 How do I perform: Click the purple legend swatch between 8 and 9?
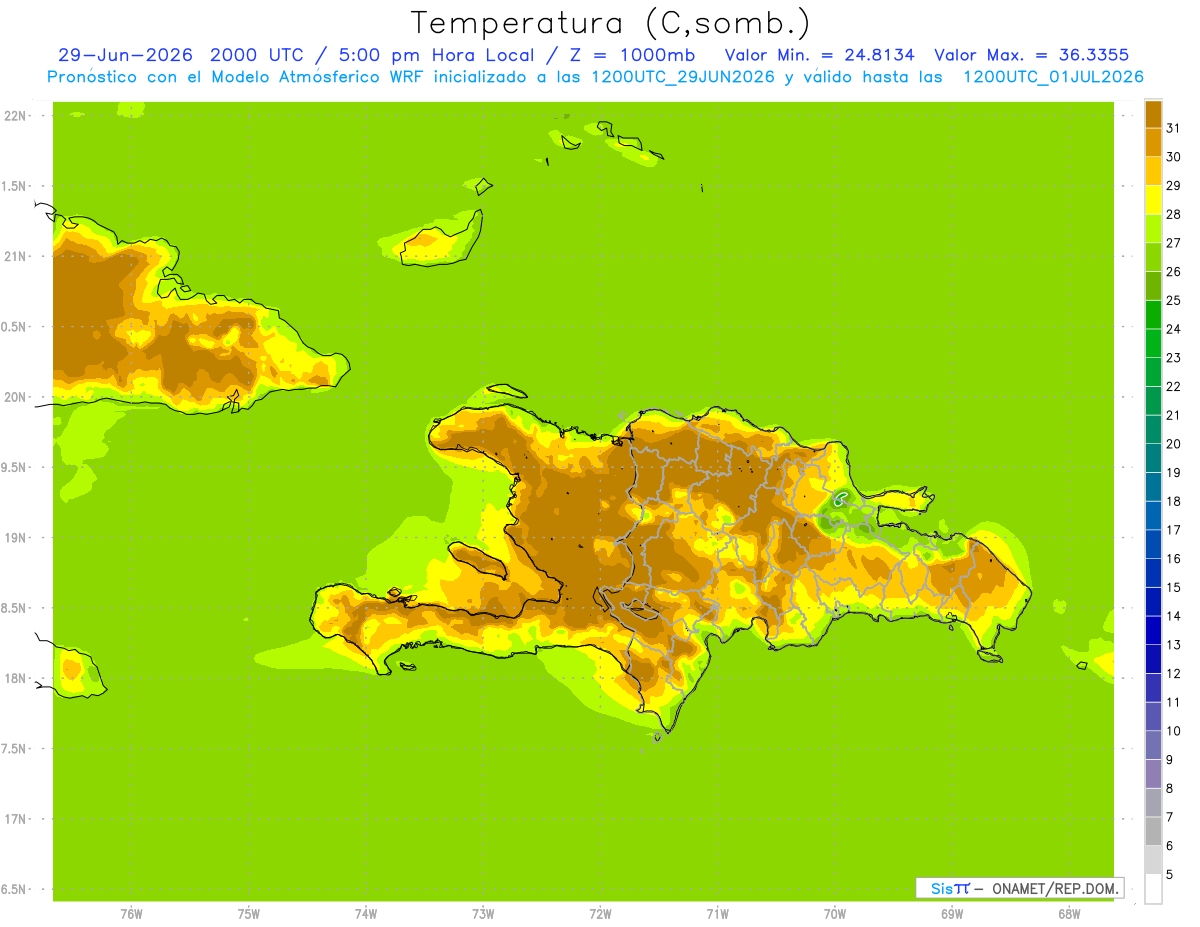click(1153, 774)
